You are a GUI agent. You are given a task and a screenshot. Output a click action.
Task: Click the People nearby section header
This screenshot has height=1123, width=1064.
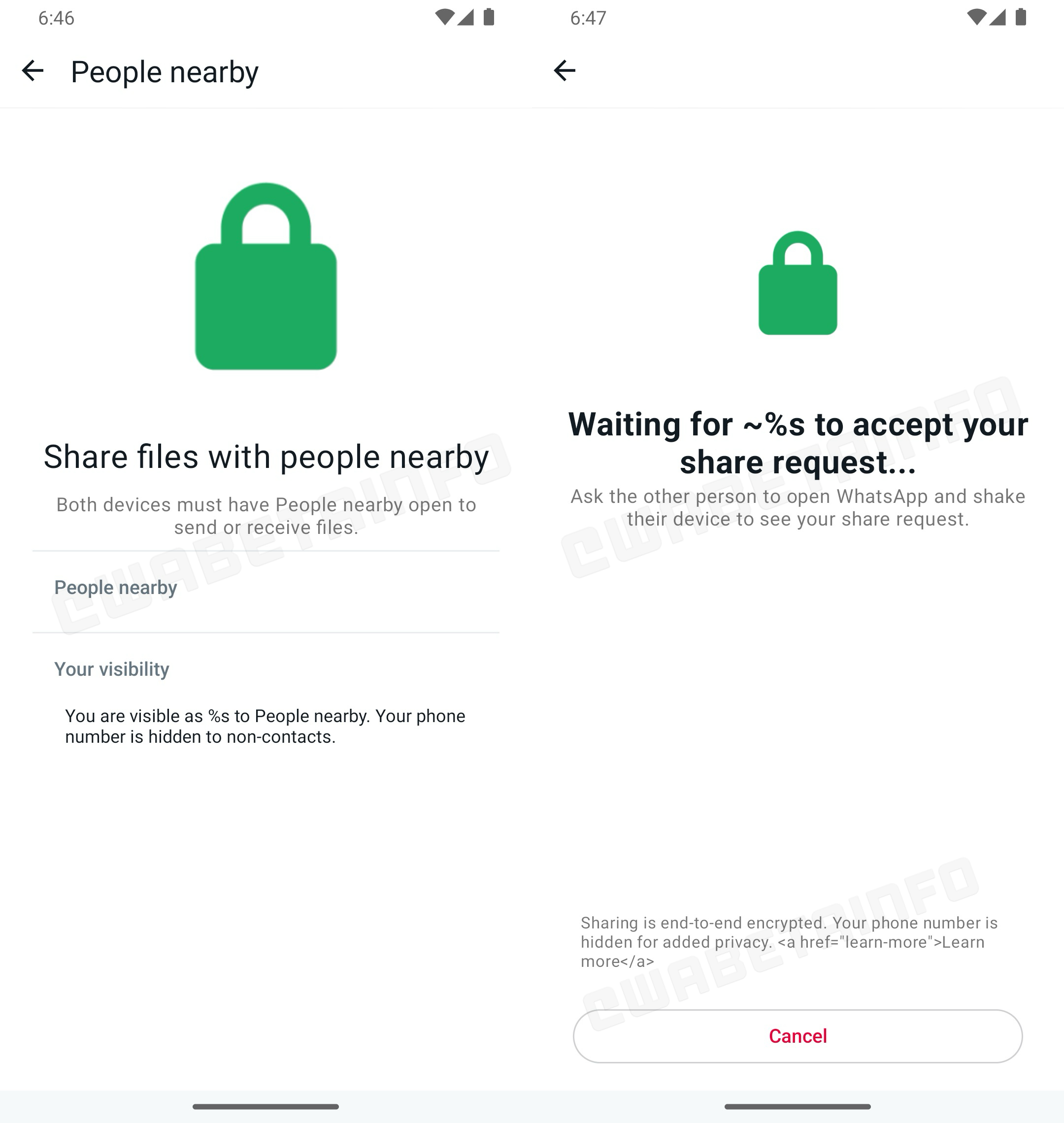pos(116,587)
